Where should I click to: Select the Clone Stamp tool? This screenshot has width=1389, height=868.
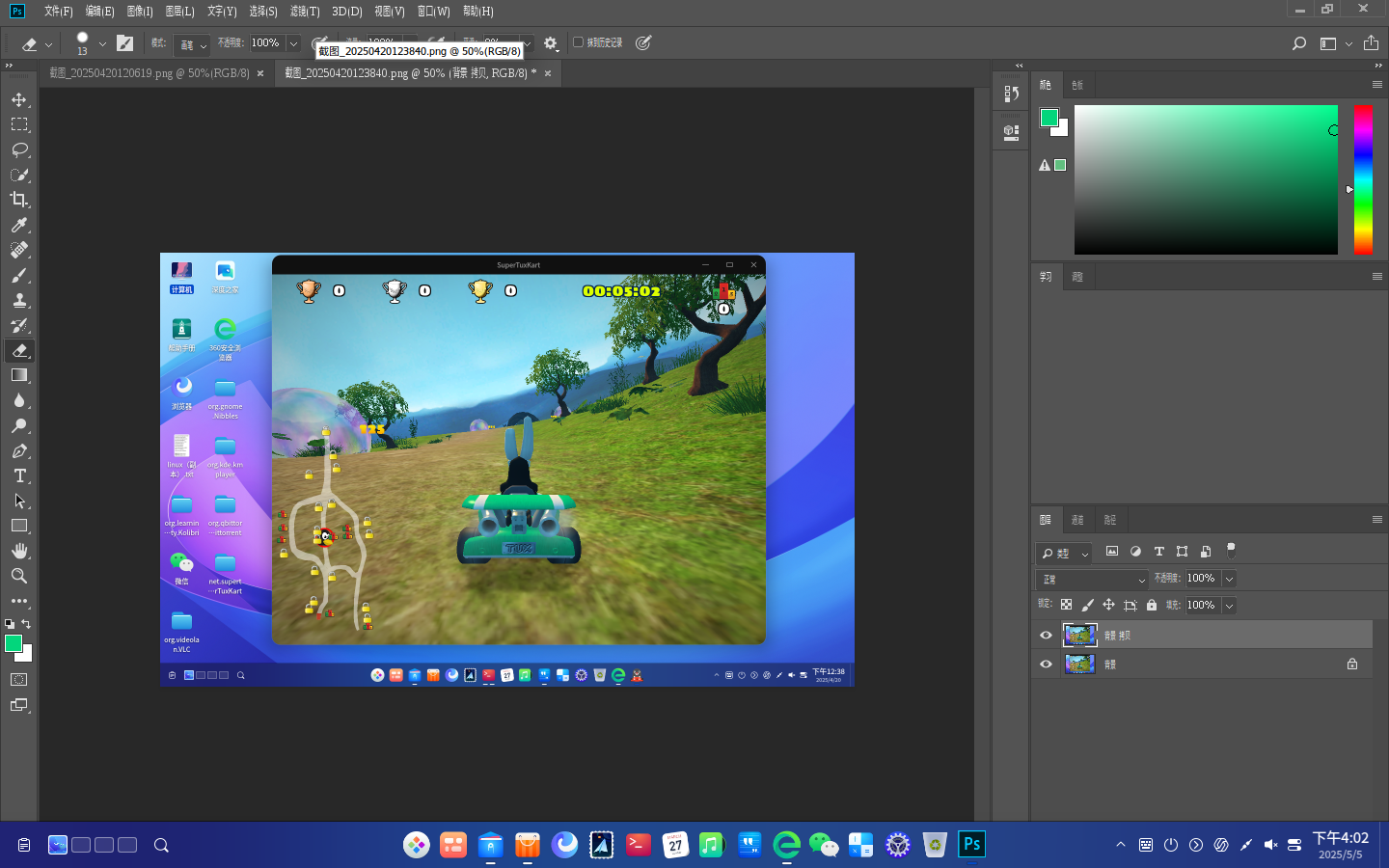pyautogui.click(x=19, y=300)
